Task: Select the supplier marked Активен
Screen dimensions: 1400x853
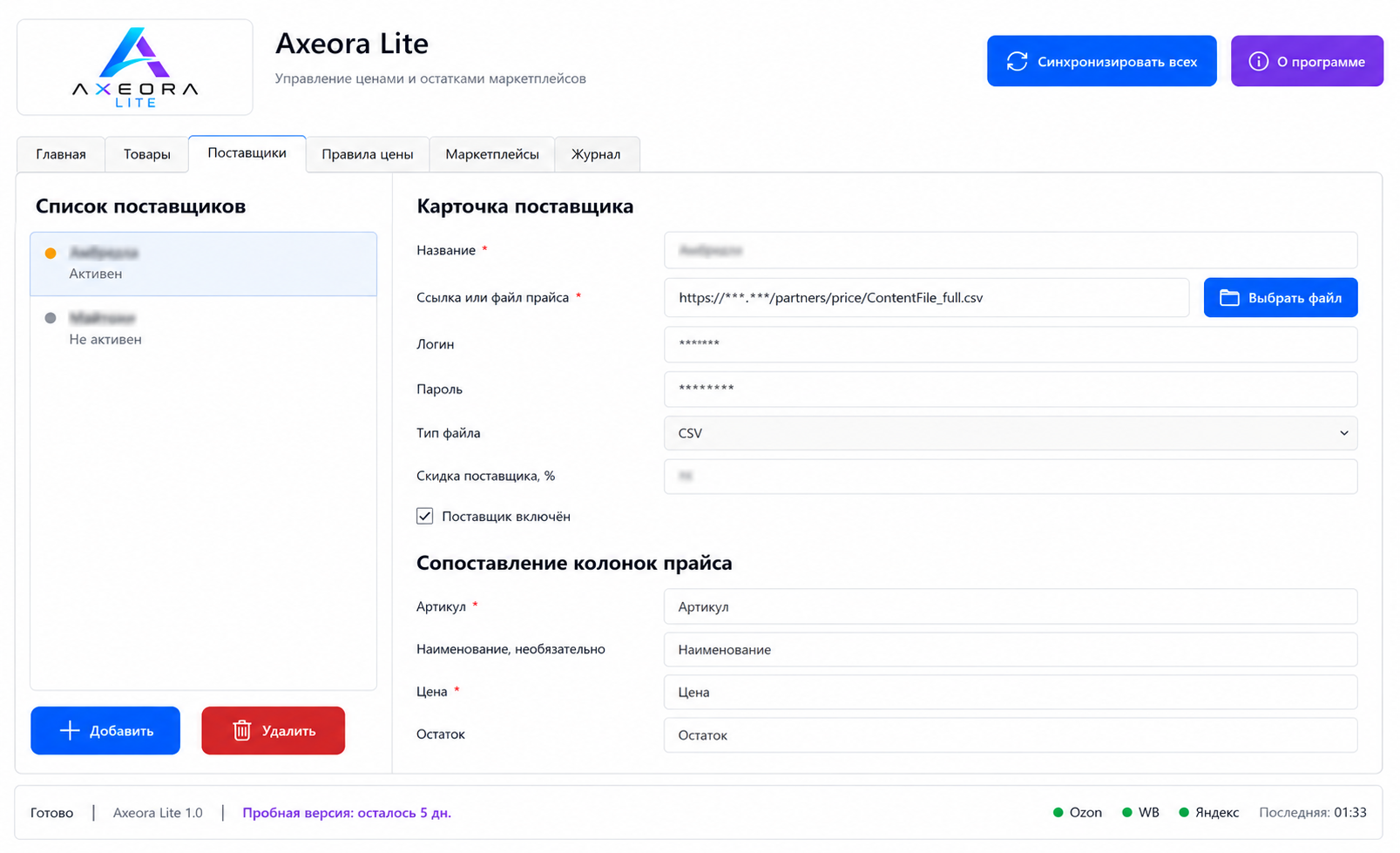Action: (204, 264)
